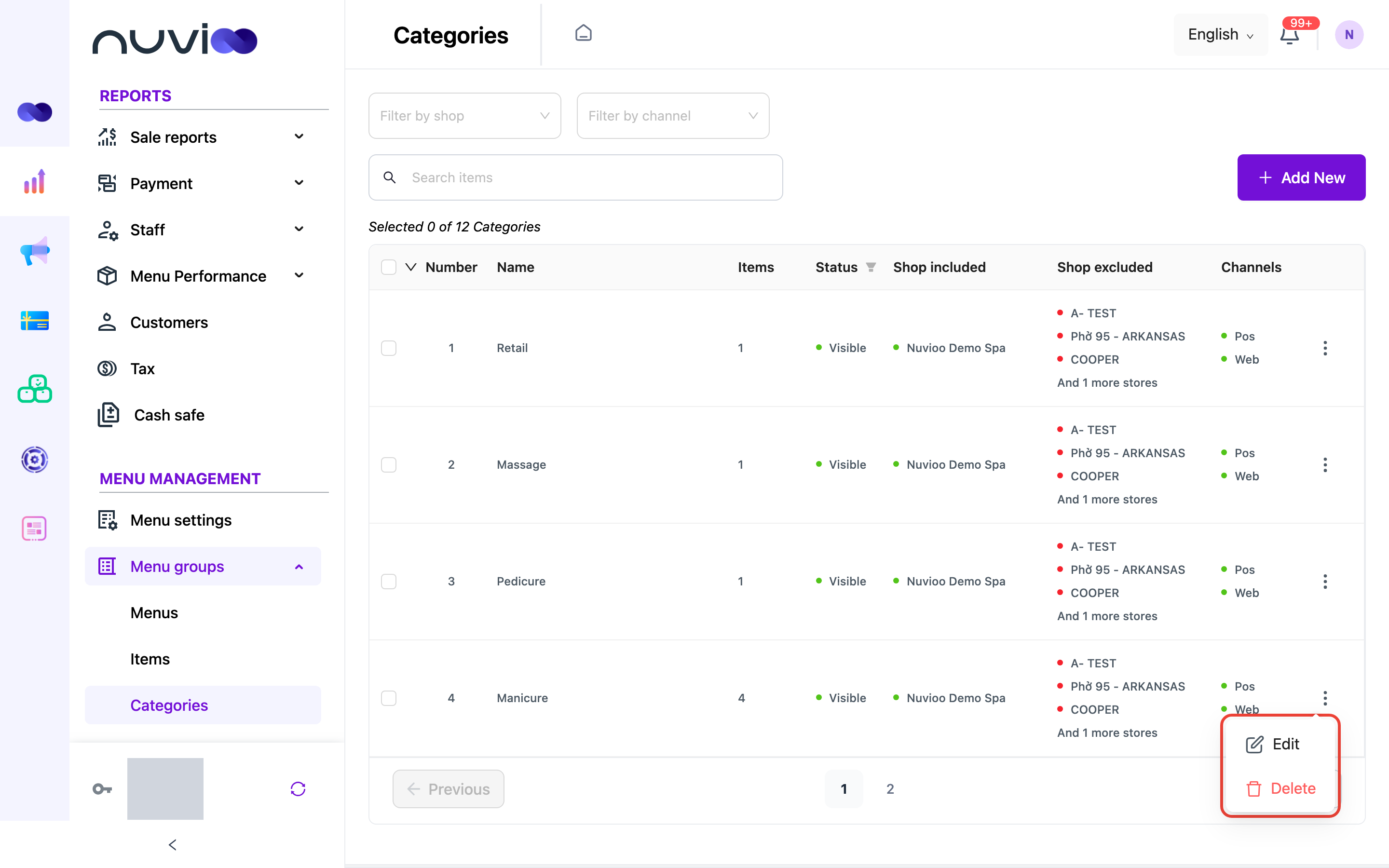This screenshot has height=868, width=1389.
Task: Collapse the Menu groups section
Action: pos(203,566)
